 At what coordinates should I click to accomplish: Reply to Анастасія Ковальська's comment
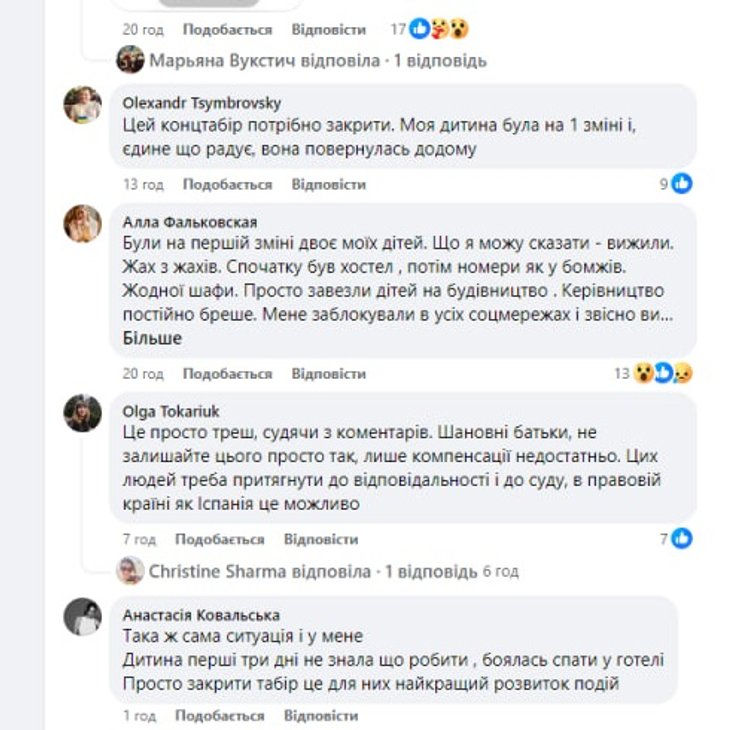320,716
